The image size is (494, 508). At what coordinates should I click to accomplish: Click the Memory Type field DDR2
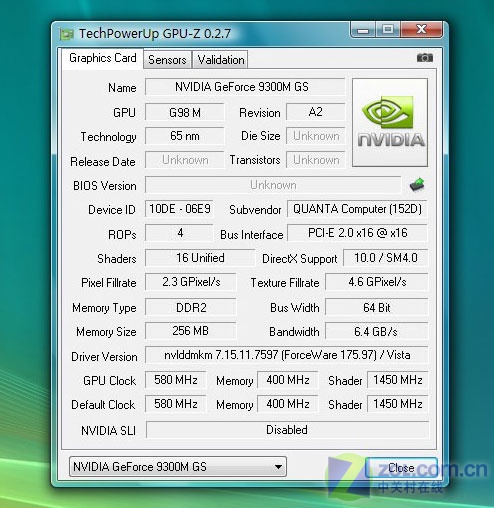point(191,307)
